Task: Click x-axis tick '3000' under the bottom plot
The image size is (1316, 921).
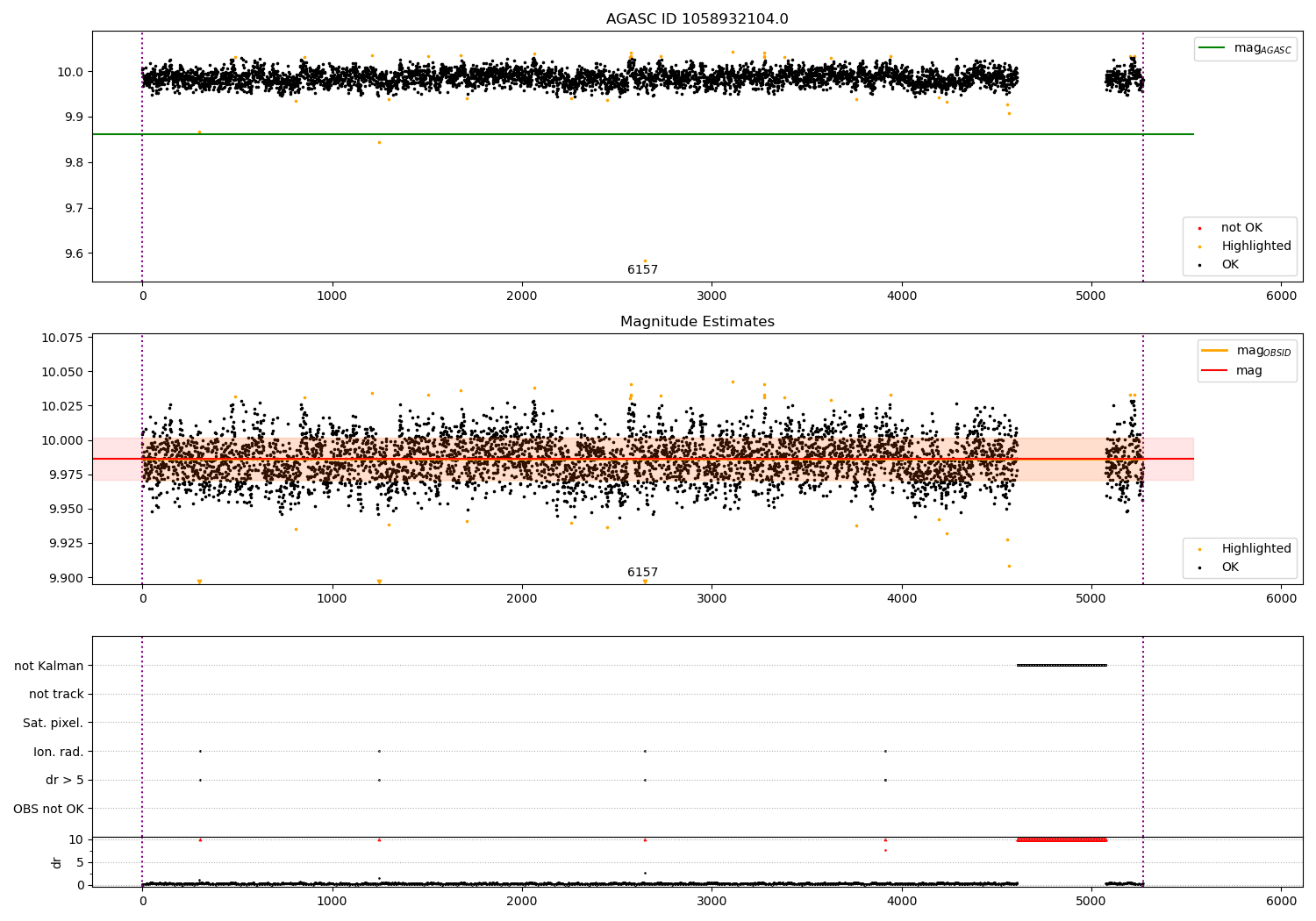Action: pos(712,903)
